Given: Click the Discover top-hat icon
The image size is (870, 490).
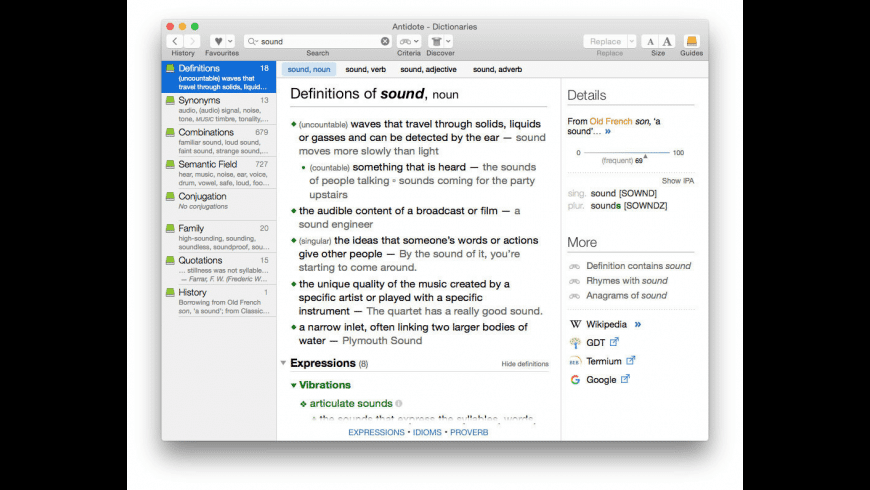Looking at the screenshot, I should (437, 41).
